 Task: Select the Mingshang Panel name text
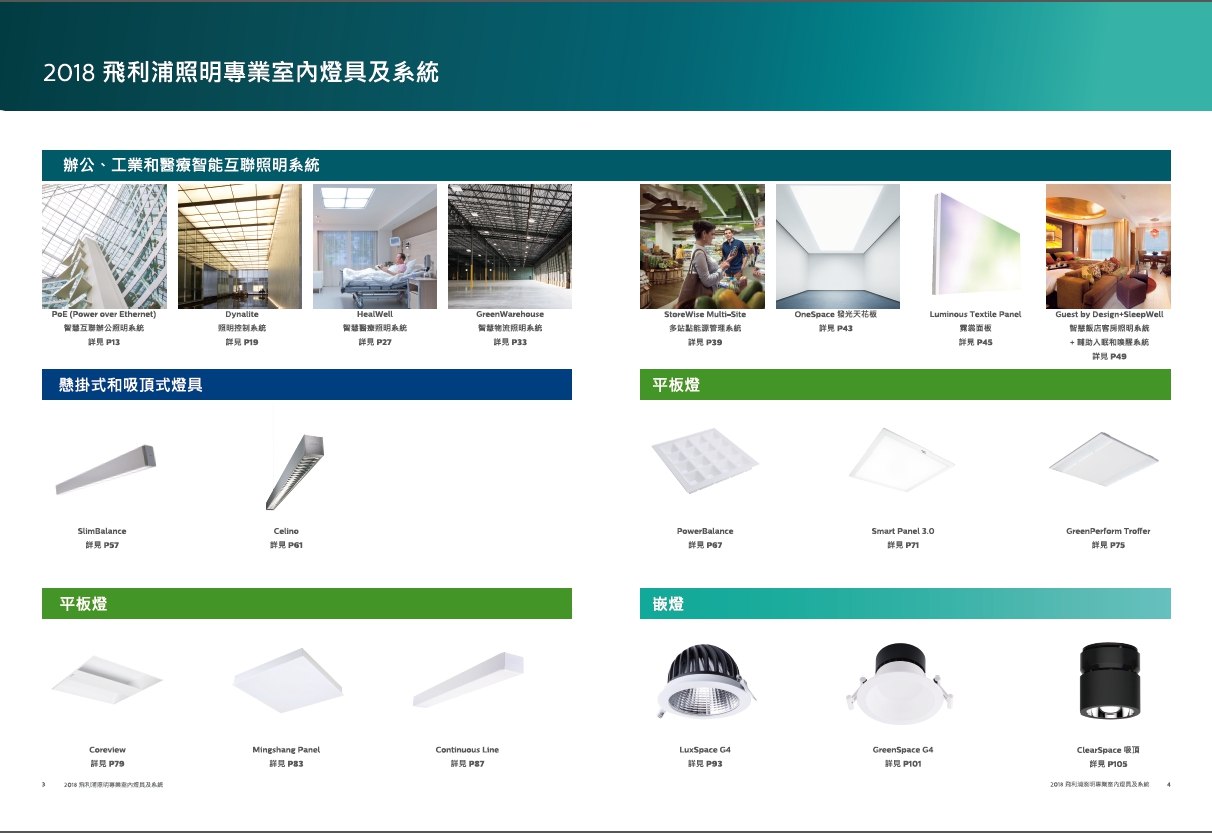click(x=286, y=749)
